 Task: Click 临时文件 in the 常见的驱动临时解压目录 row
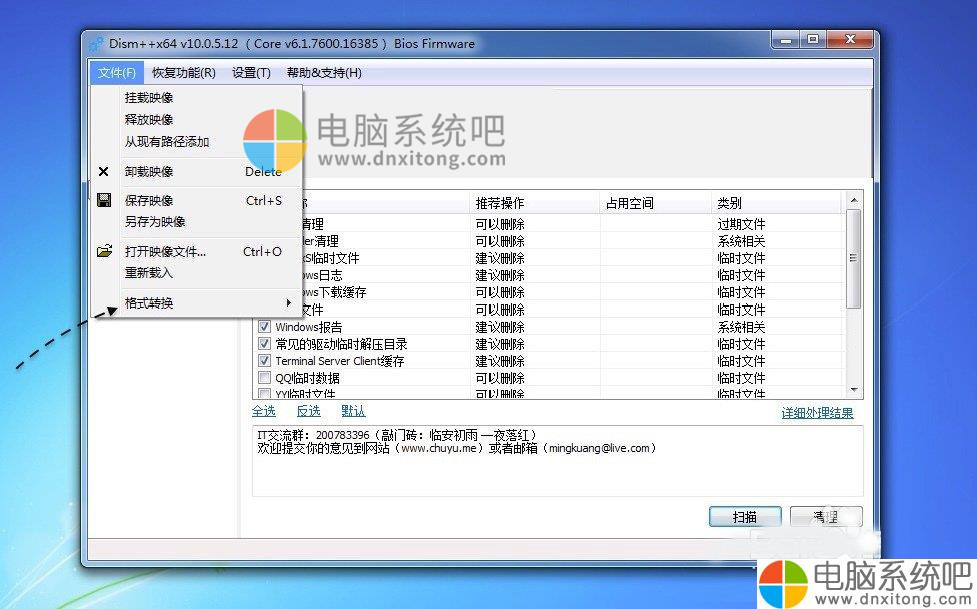[x=741, y=344]
